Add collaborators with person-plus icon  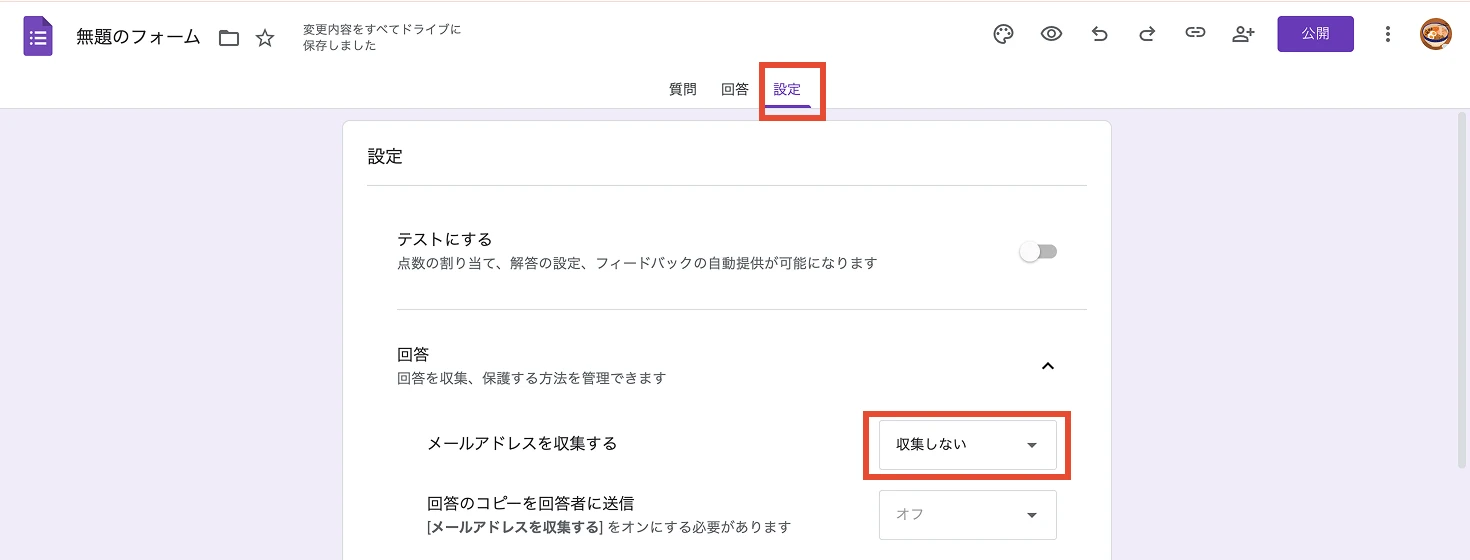click(x=1243, y=34)
